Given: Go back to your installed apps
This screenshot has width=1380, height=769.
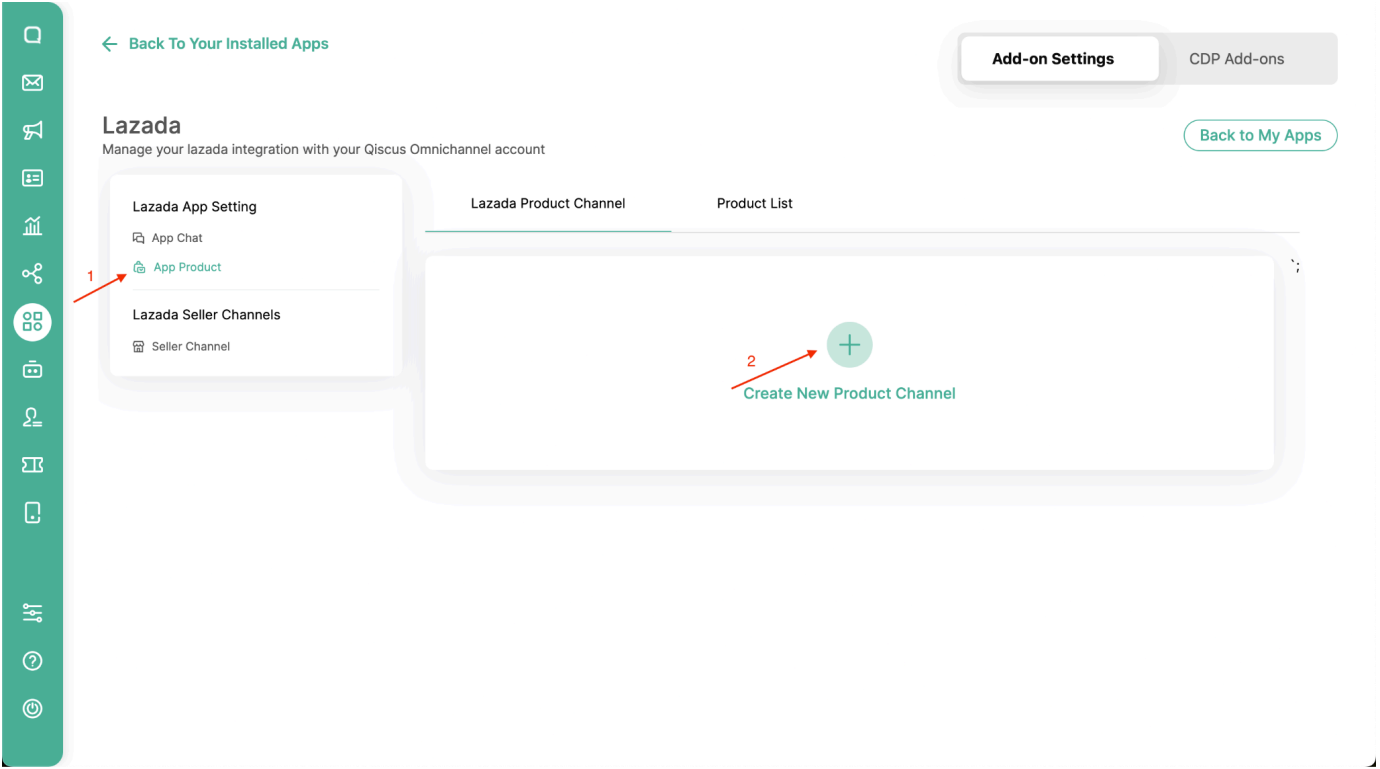Looking at the screenshot, I should click(215, 44).
